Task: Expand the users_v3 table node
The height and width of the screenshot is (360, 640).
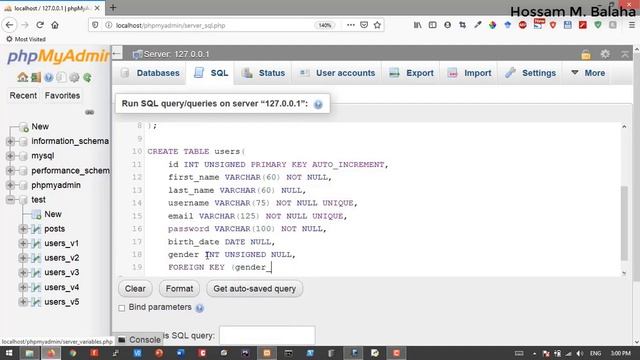Action: (23, 273)
